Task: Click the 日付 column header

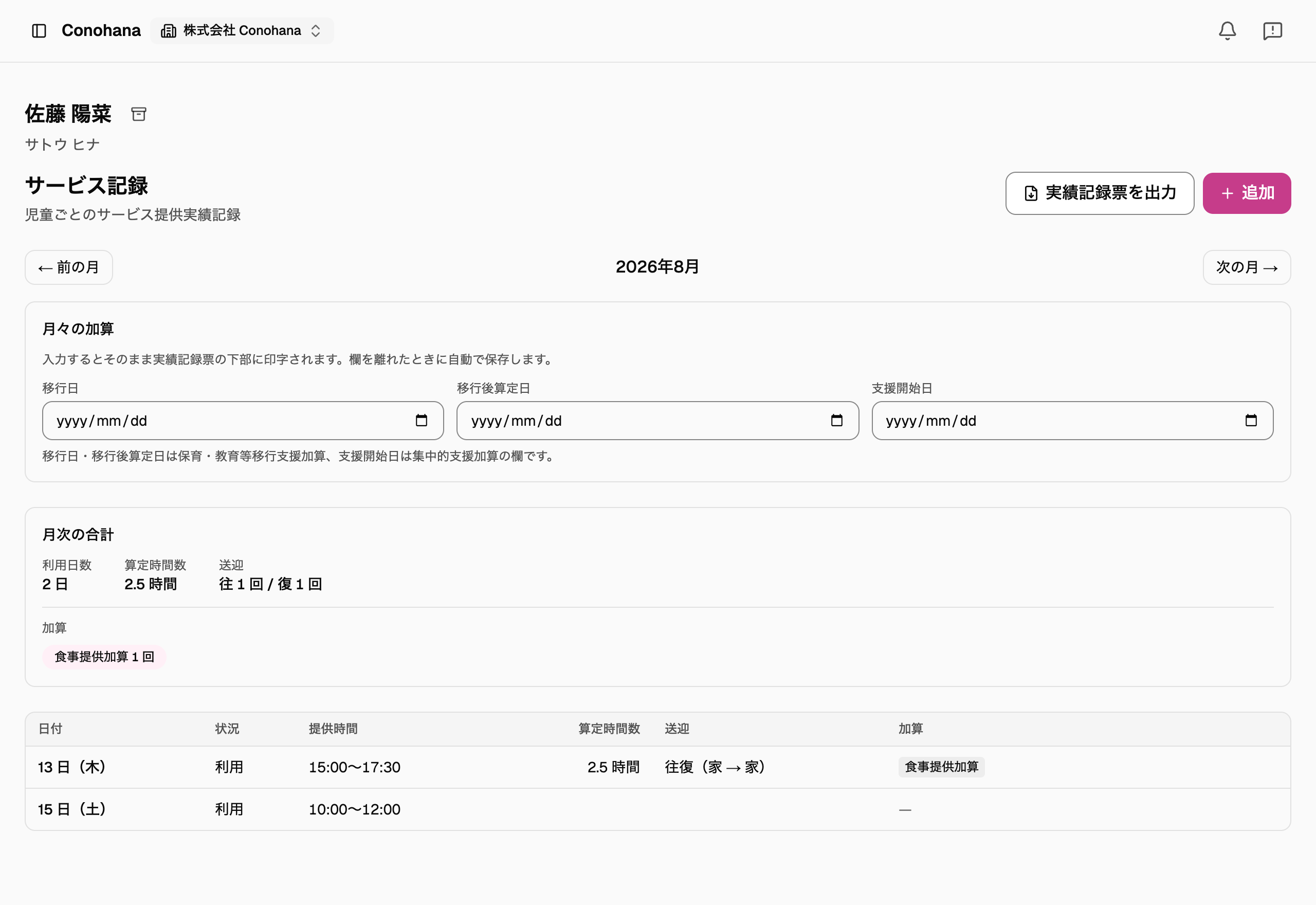Action: (50, 729)
